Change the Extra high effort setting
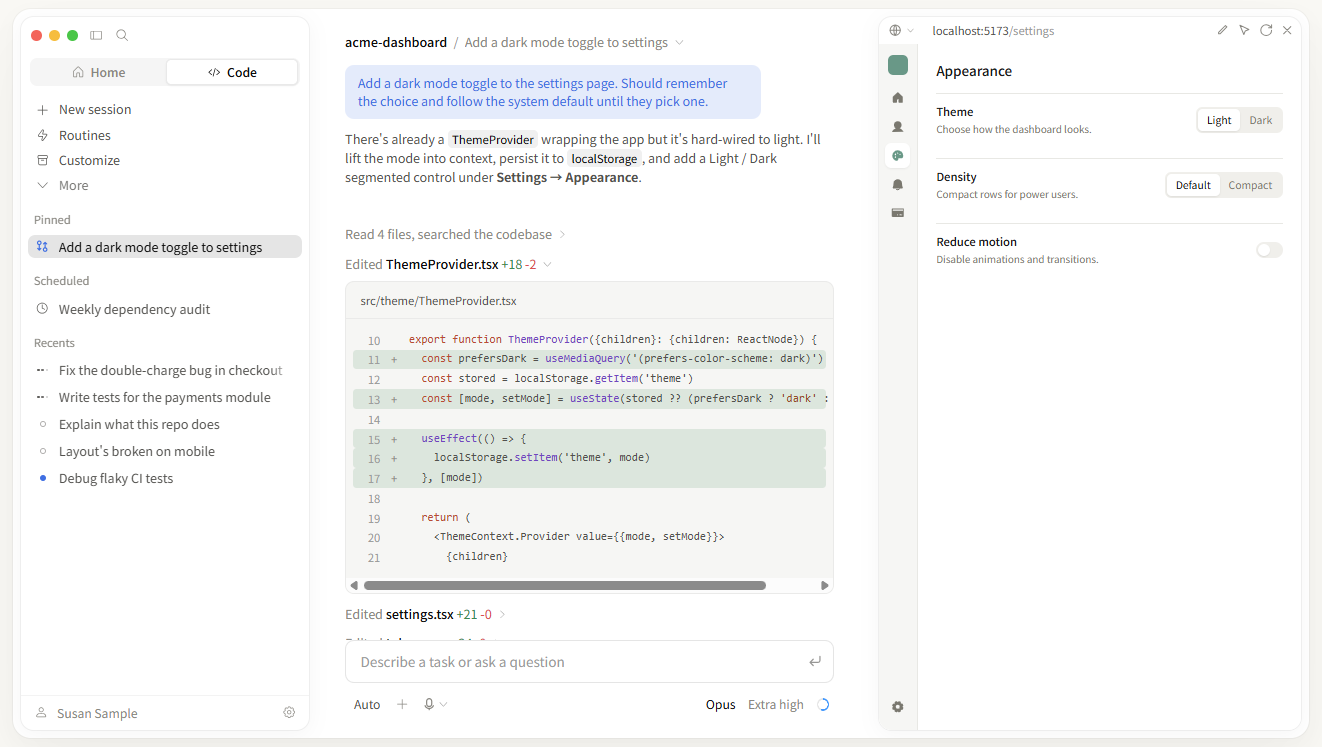Viewport: 1322px width, 747px height. click(776, 704)
